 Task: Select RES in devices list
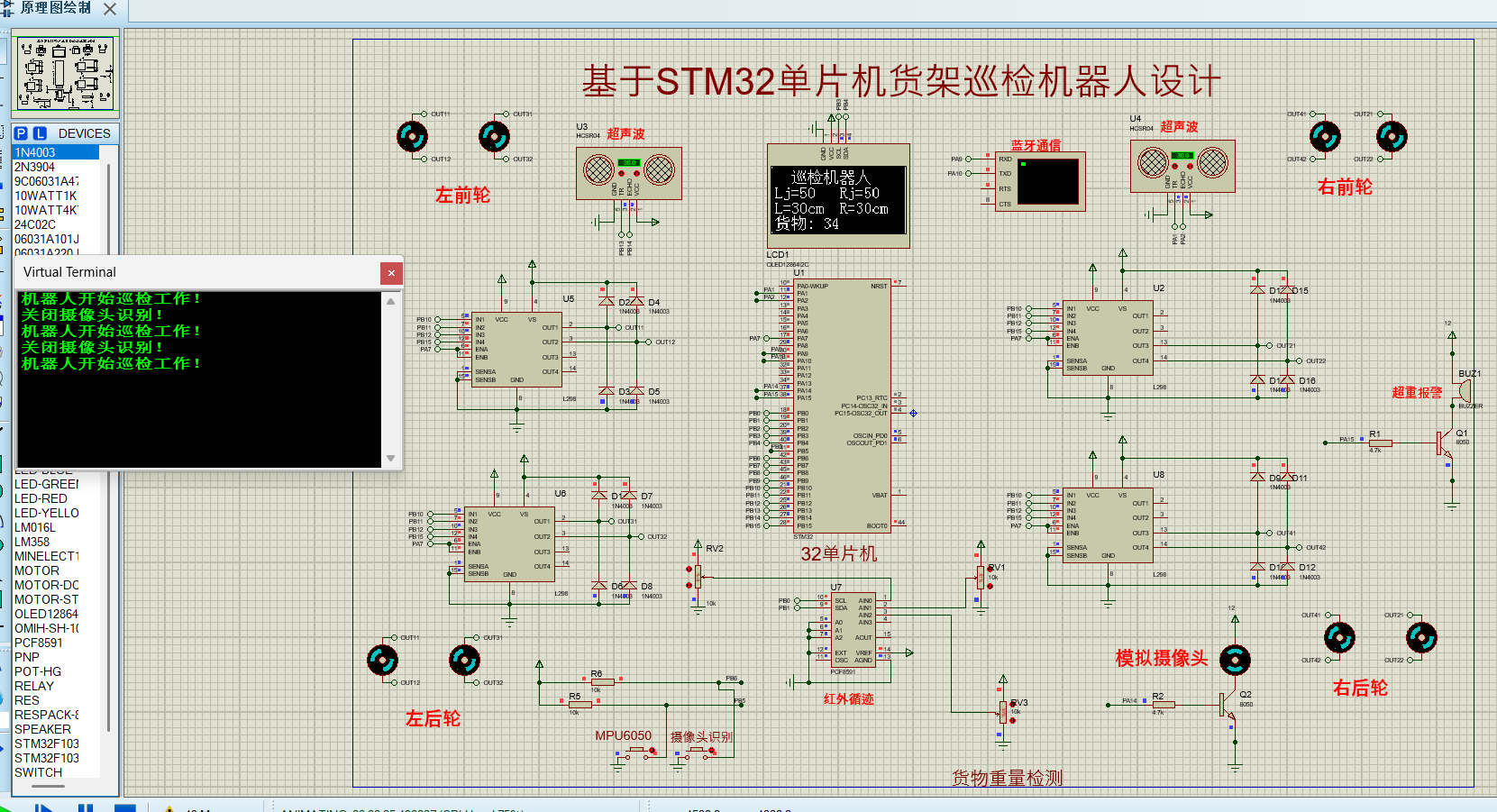(x=56, y=700)
